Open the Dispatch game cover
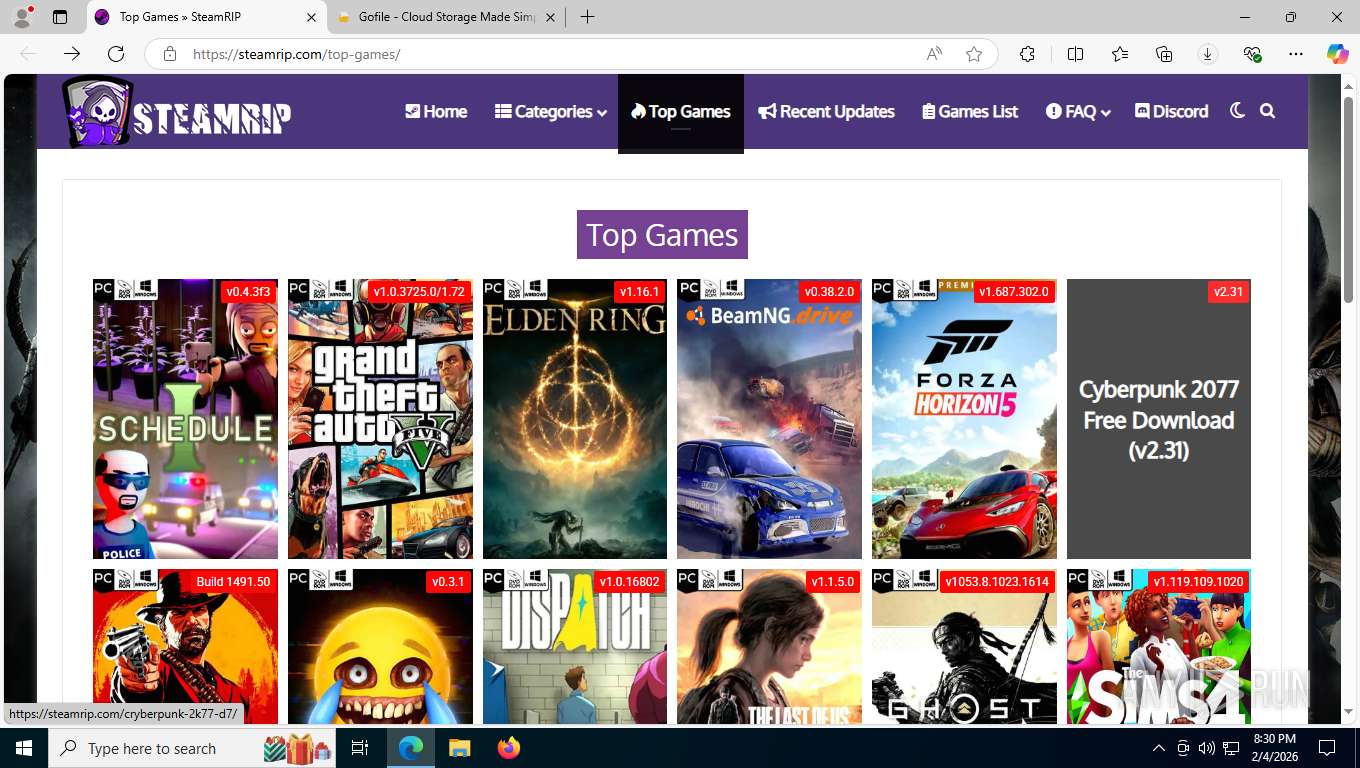 575,647
